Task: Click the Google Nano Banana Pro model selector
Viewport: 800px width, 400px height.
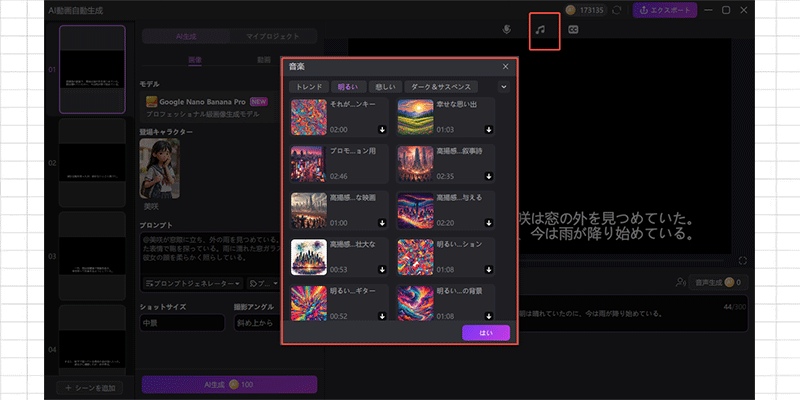Action: click(x=210, y=107)
